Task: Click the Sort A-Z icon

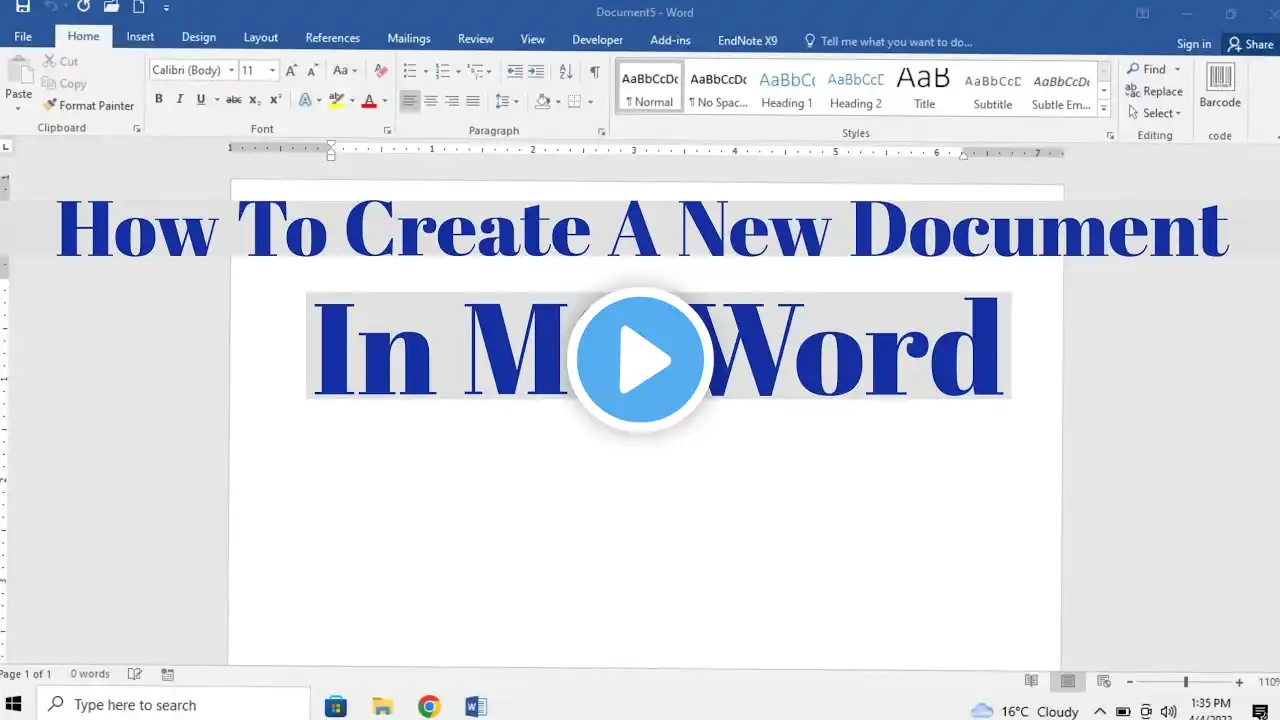Action: click(x=565, y=70)
